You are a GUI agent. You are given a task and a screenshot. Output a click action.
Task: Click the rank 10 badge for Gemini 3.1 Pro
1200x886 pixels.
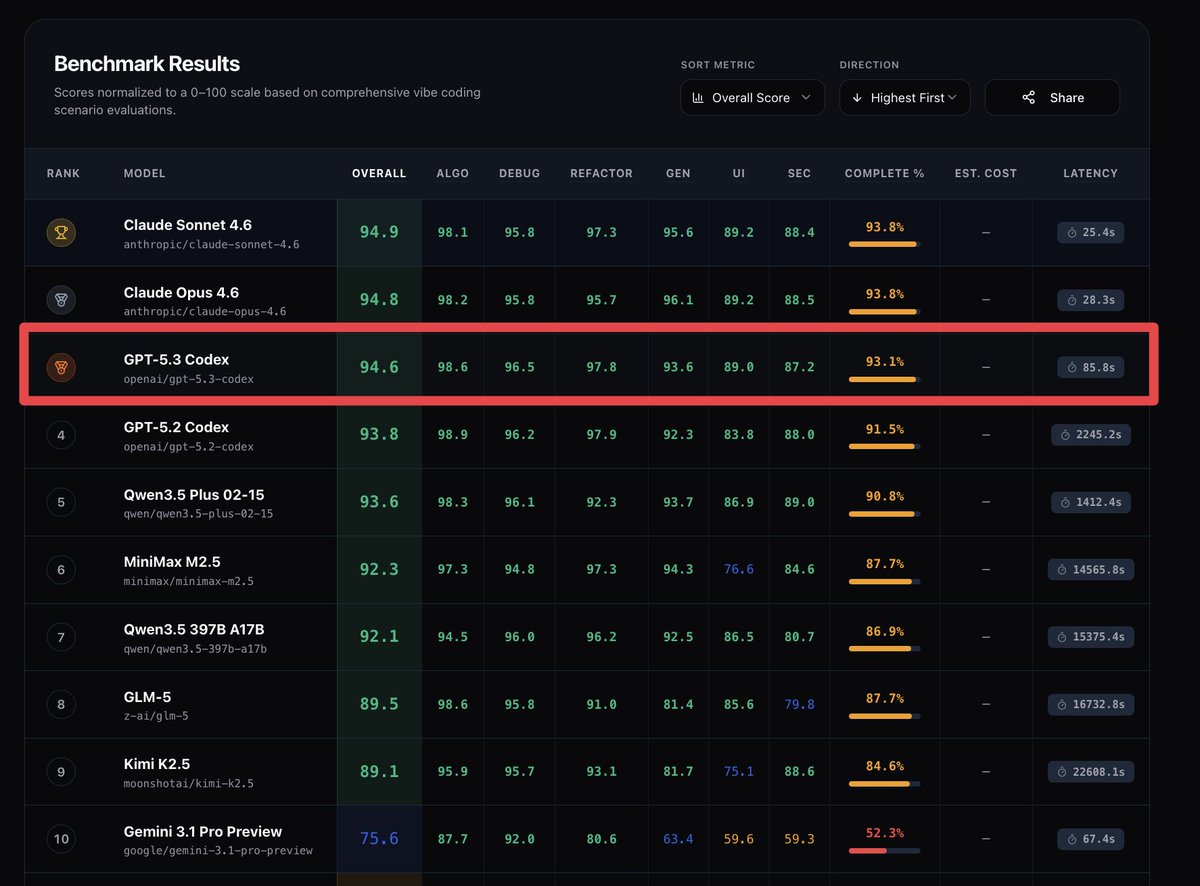61,839
